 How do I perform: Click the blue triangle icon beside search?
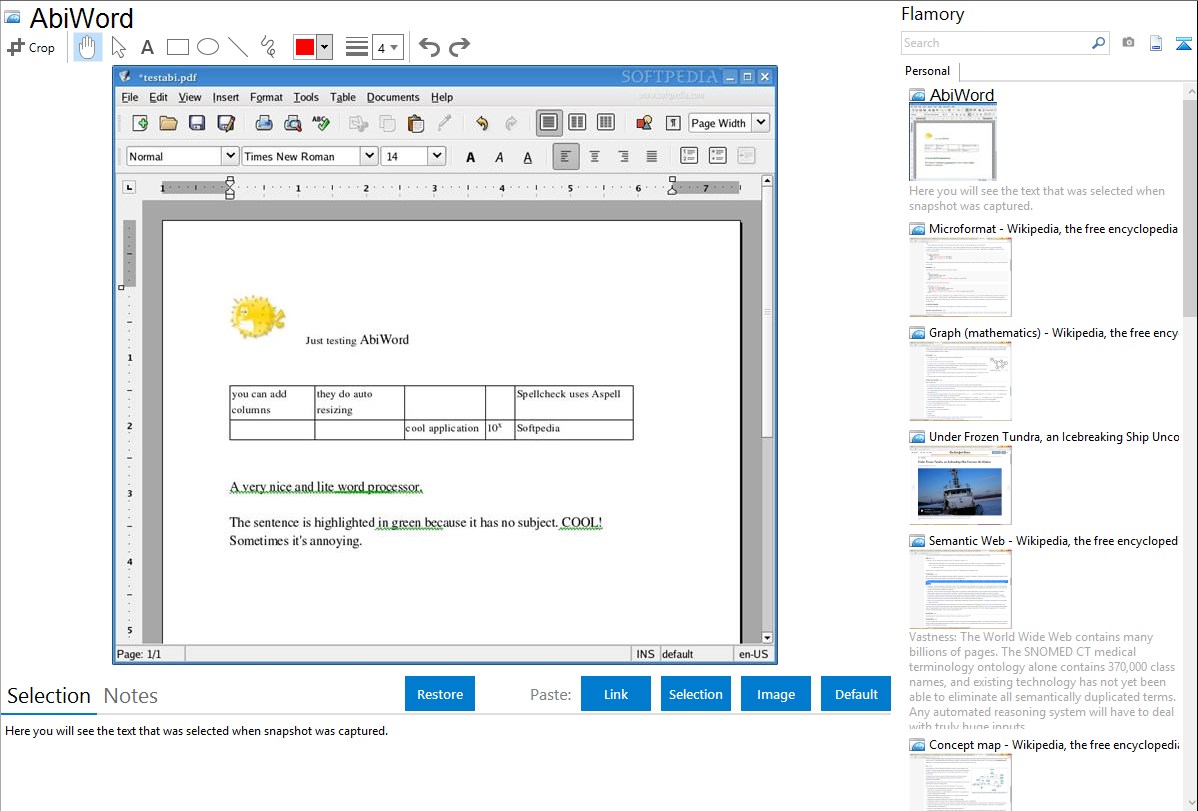(1183, 43)
